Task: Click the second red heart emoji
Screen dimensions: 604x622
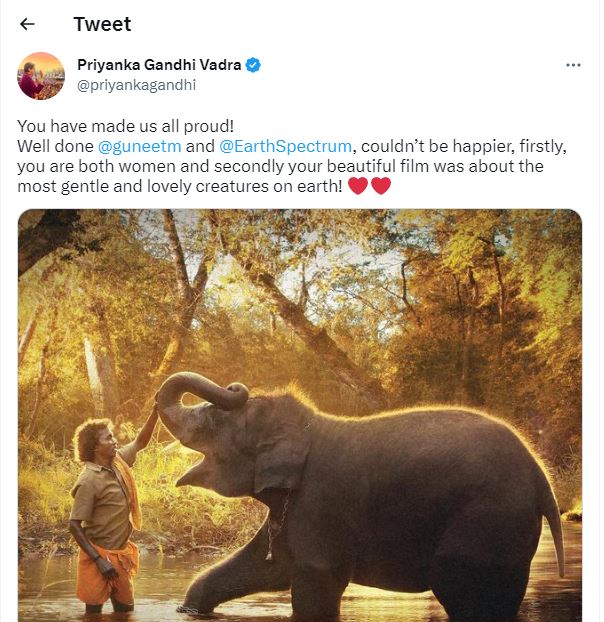Action: (x=380, y=185)
